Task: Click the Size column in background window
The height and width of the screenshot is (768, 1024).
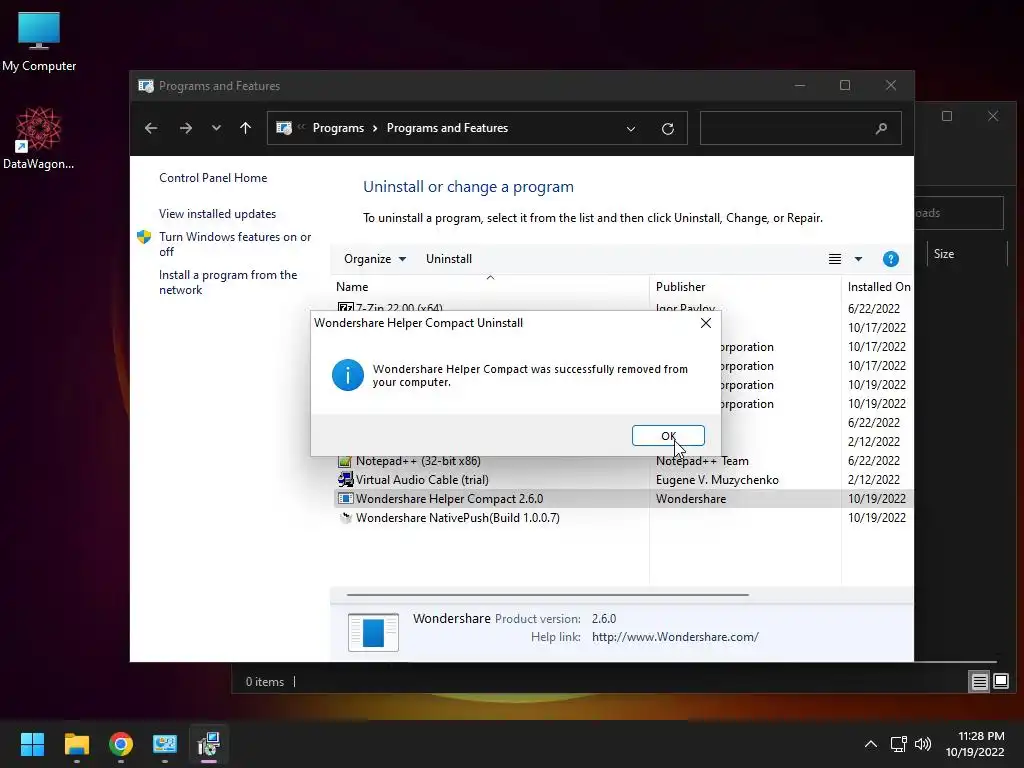Action: [x=944, y=254]
